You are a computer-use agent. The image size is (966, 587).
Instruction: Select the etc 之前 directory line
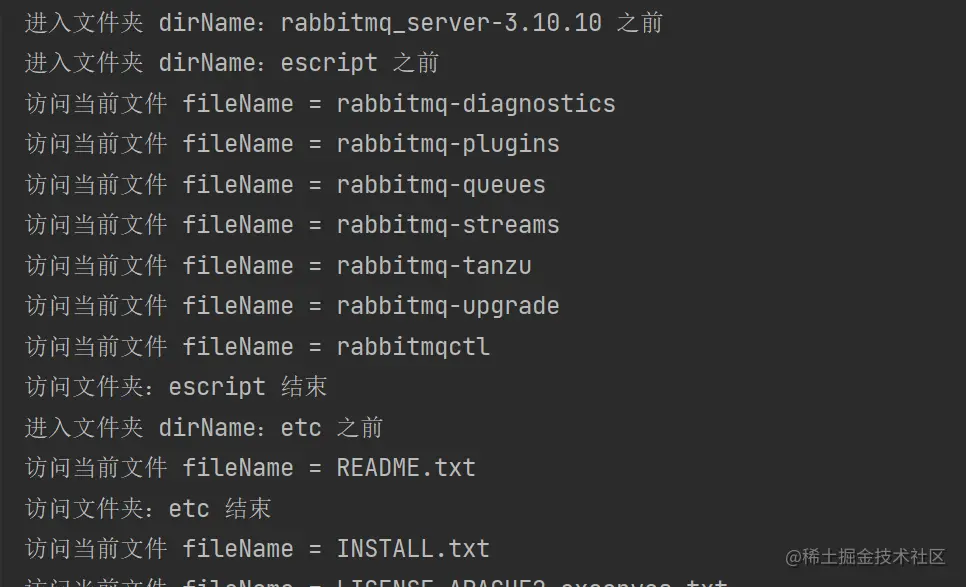[x=204, y=427]
